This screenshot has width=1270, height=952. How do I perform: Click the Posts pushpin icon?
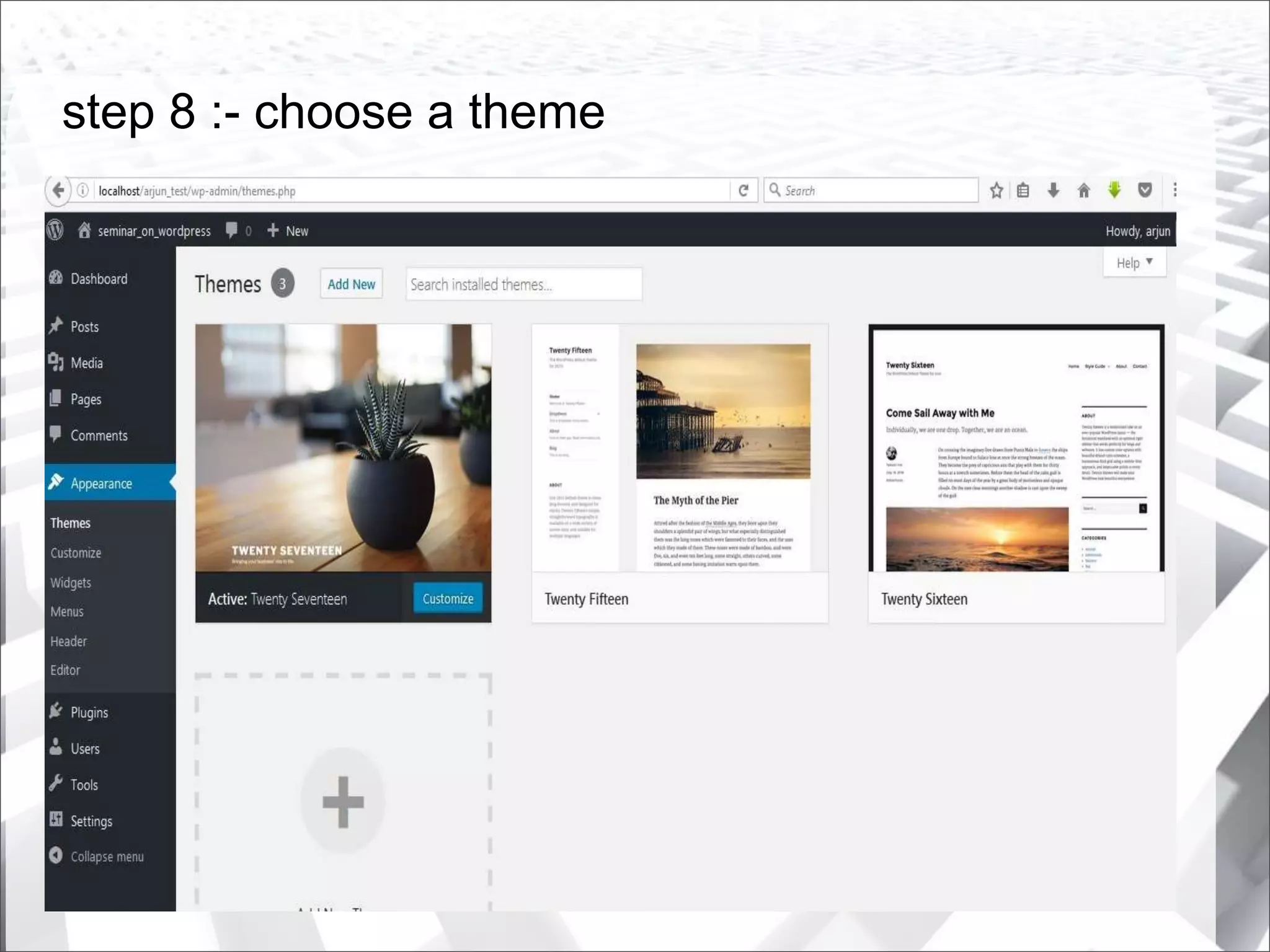56,325
